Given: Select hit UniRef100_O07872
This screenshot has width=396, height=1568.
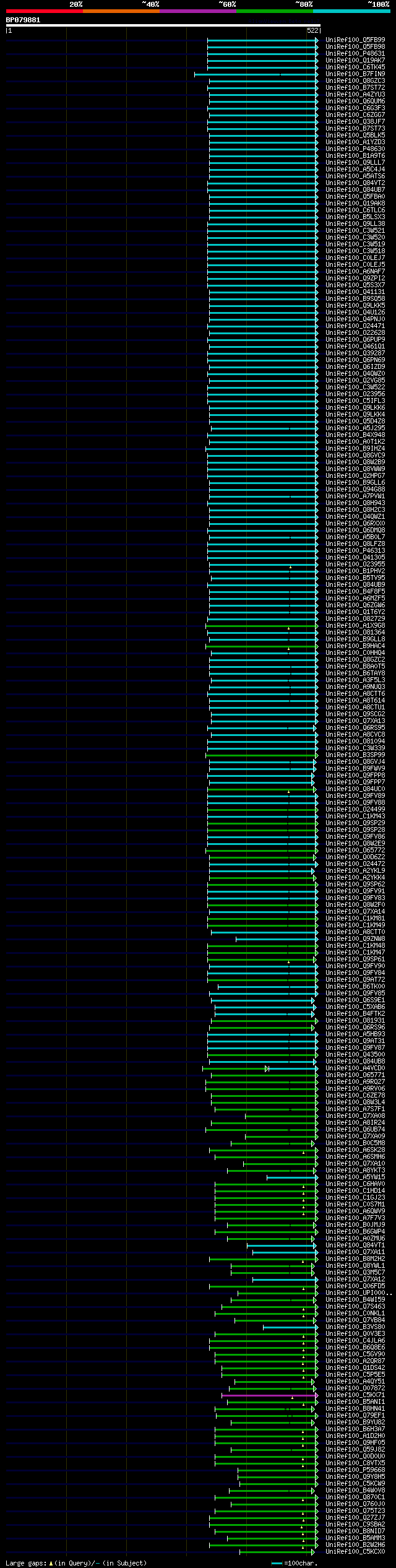Looking at the screenshot, I should click(355, 1388).
